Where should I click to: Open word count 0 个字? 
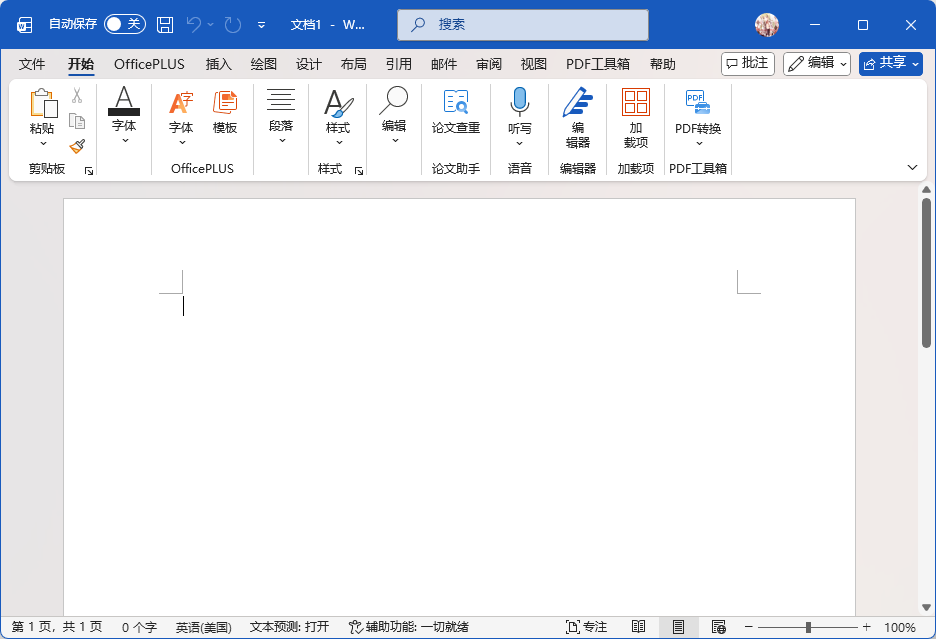[x=139, y=627]
